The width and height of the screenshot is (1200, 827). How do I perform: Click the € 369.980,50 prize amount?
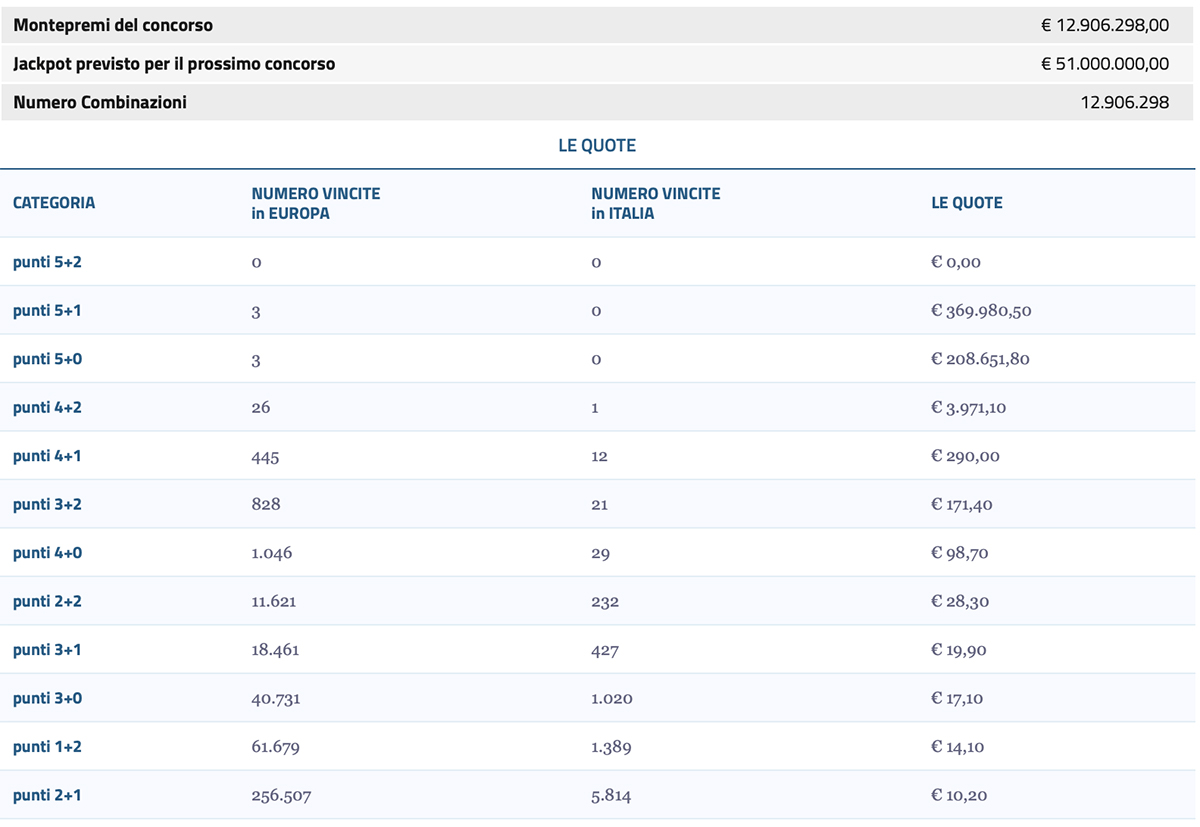click(981, 311)
